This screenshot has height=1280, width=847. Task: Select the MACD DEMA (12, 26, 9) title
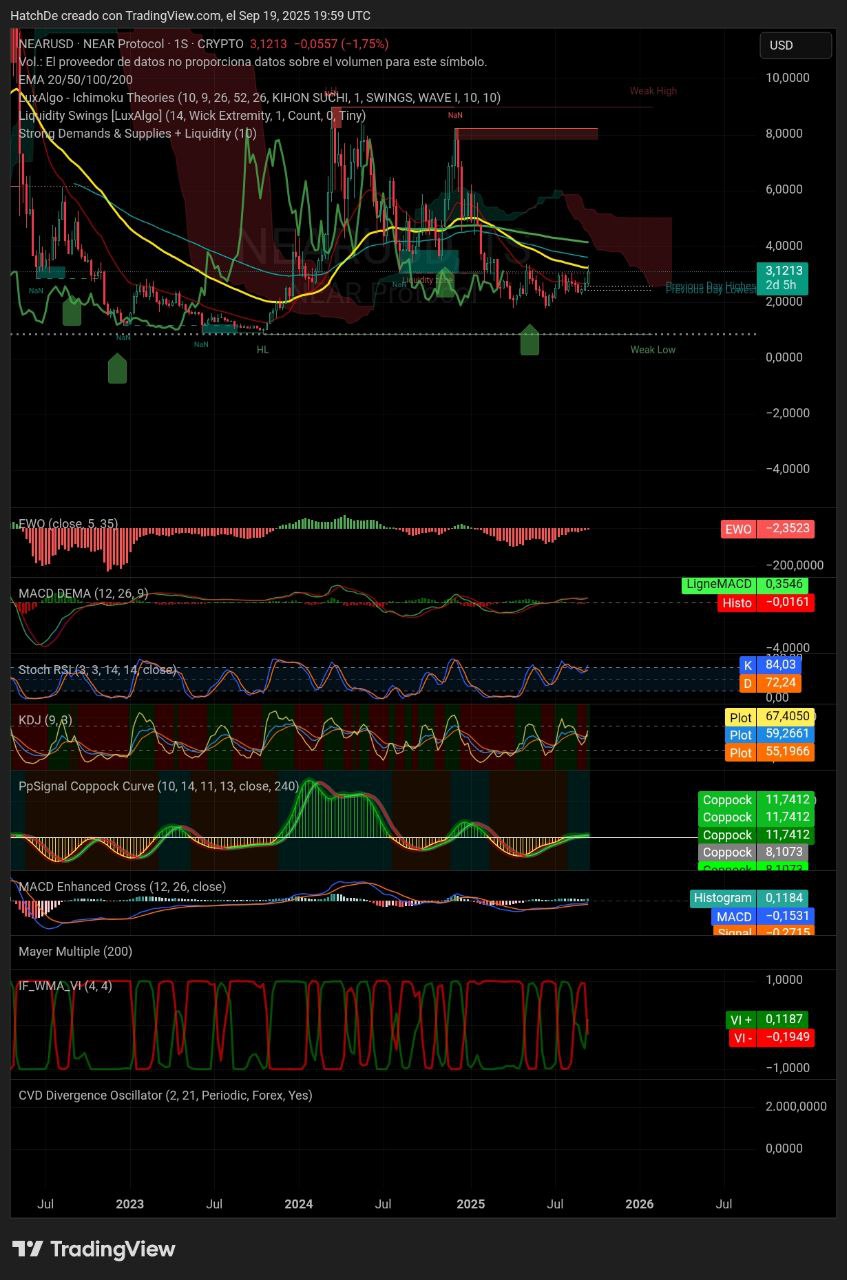coord(84,594)
